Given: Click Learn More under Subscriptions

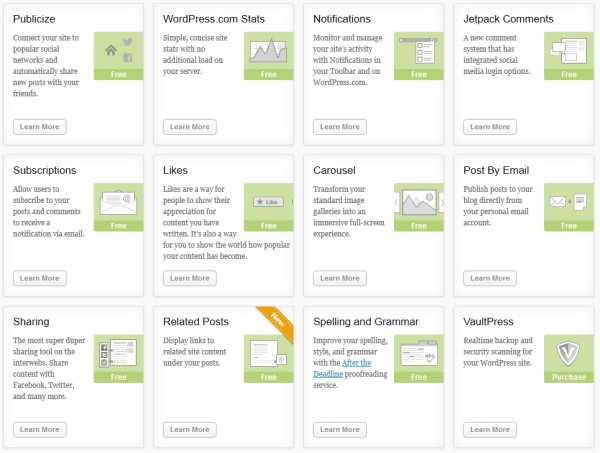Looking at the screenshot, I should [x=40, y=278].
